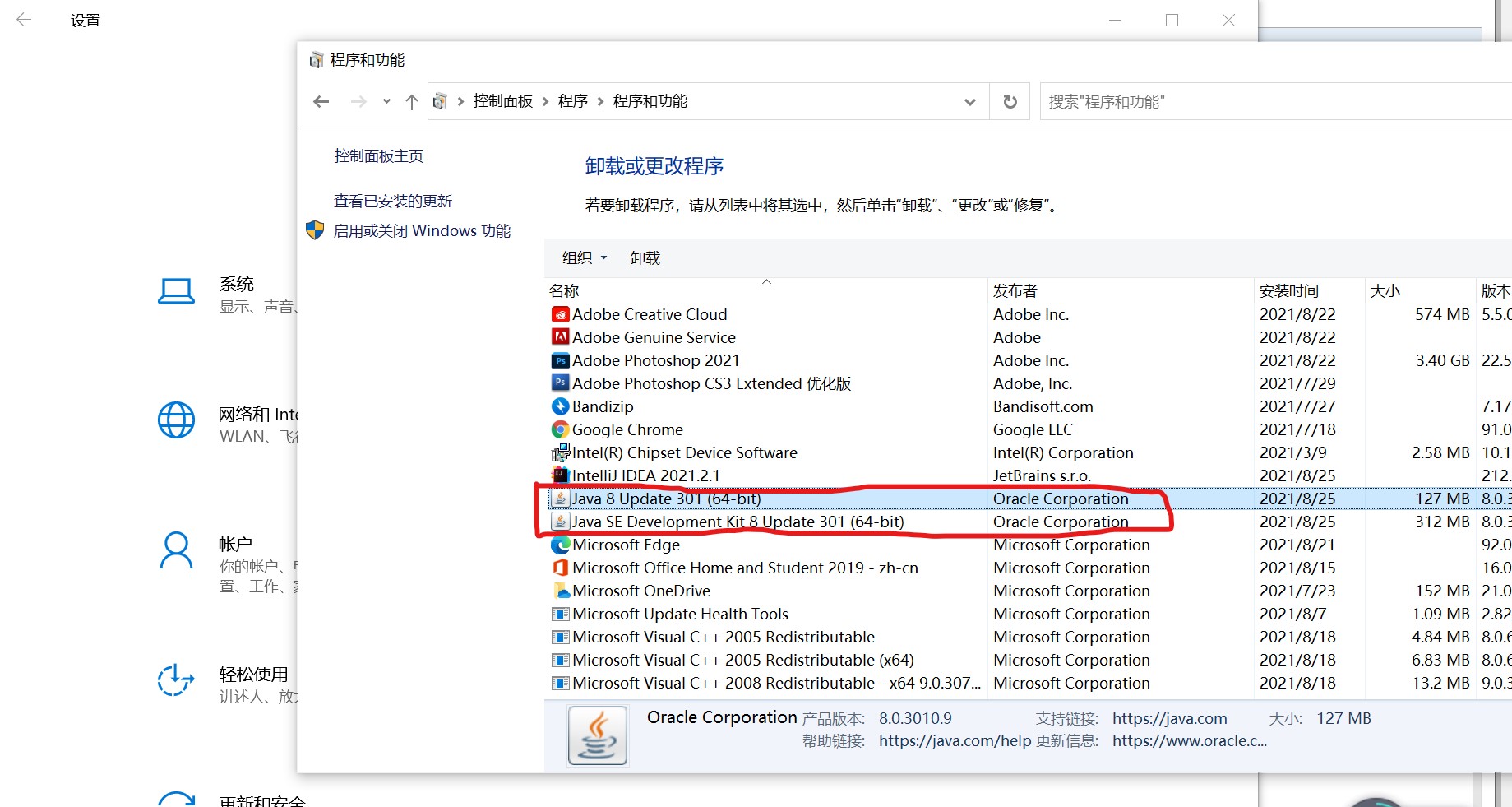Viewport: 1512px width, 807px height.
Task: Sort programs by 安装时间 column header
Action: pyautogui.click(x=1309, y=290)
